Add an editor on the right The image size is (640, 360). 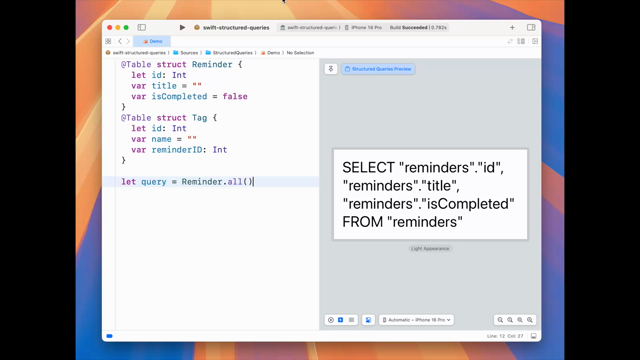(535, 41)
